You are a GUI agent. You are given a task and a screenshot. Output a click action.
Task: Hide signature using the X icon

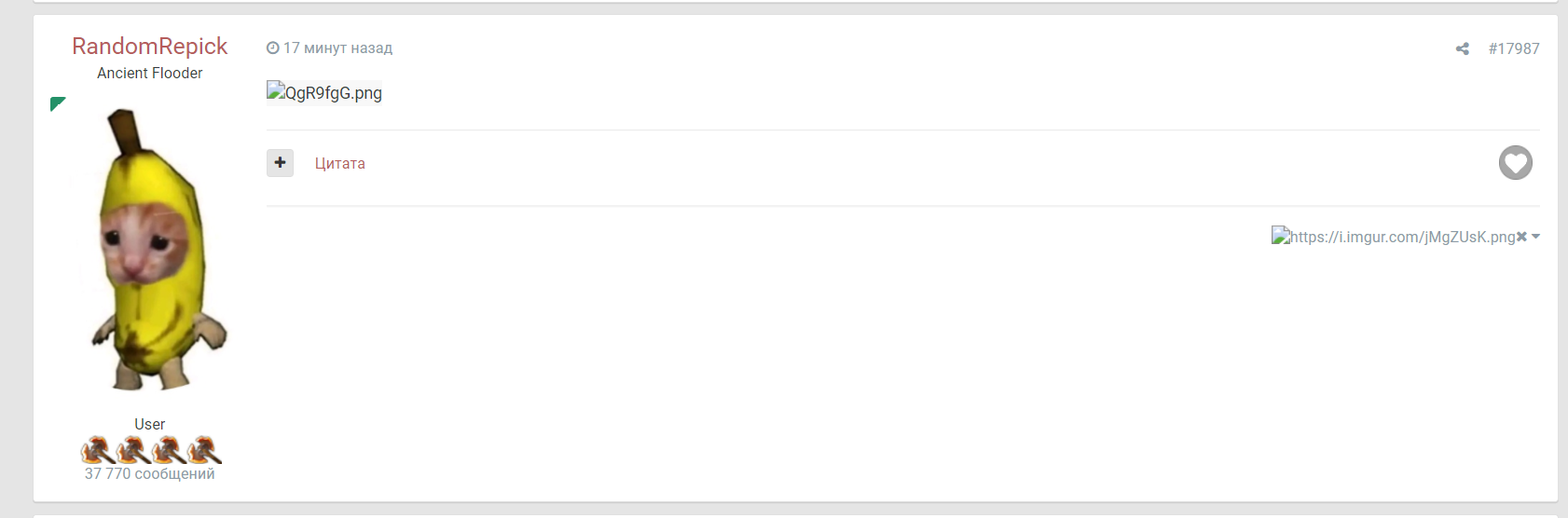1521,237
